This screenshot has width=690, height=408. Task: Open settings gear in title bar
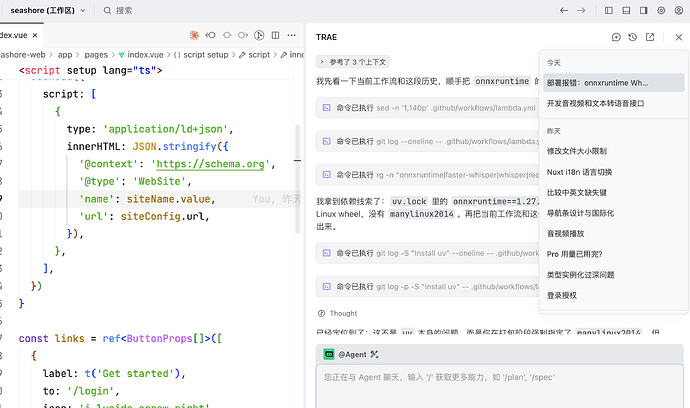pyautogui.click(x=661, y=10)
